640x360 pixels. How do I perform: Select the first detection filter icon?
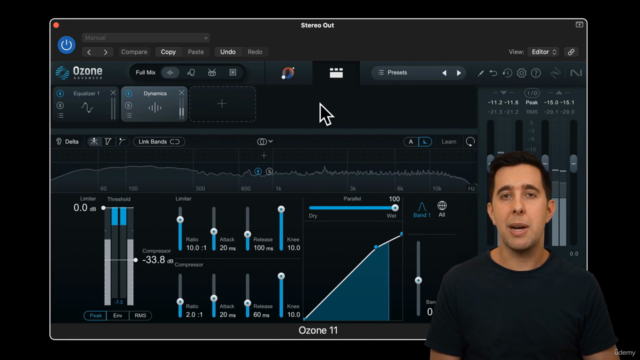(x=94, y=142)
